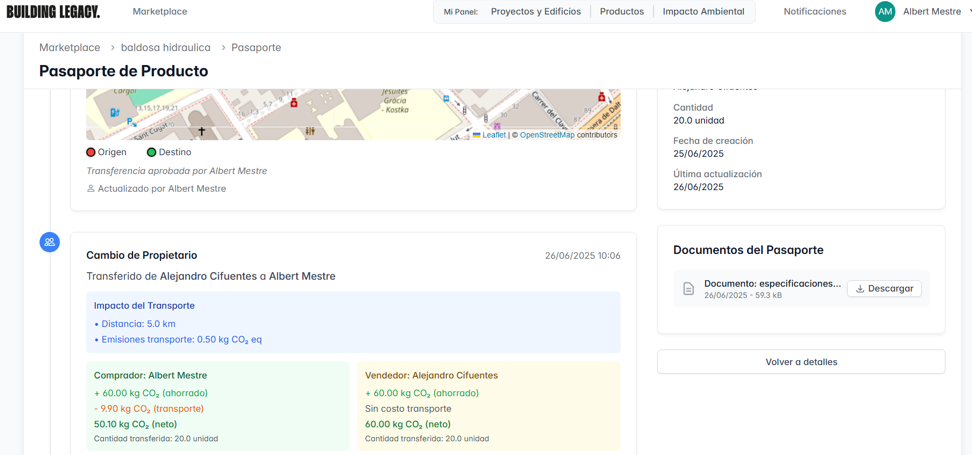
Task: Click the document file icon
Action: click(x=688, y=289)
